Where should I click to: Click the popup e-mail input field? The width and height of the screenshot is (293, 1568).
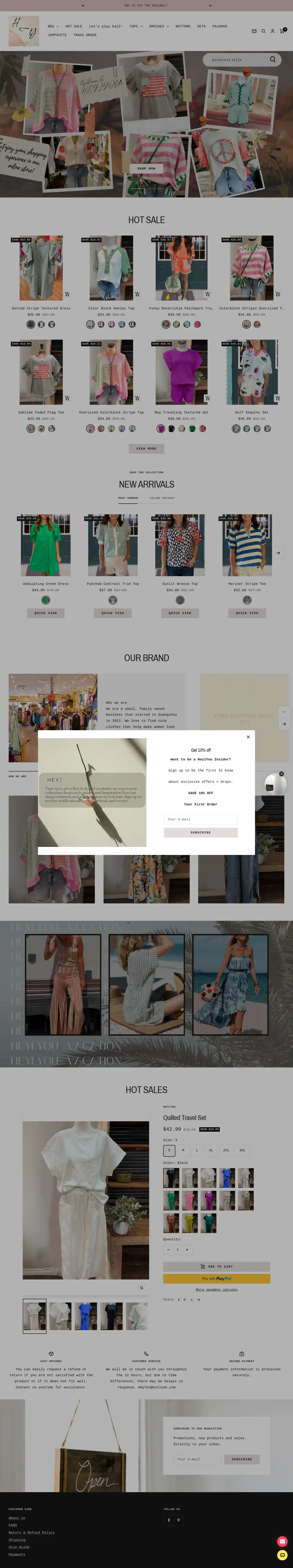[x=201, y=819]
